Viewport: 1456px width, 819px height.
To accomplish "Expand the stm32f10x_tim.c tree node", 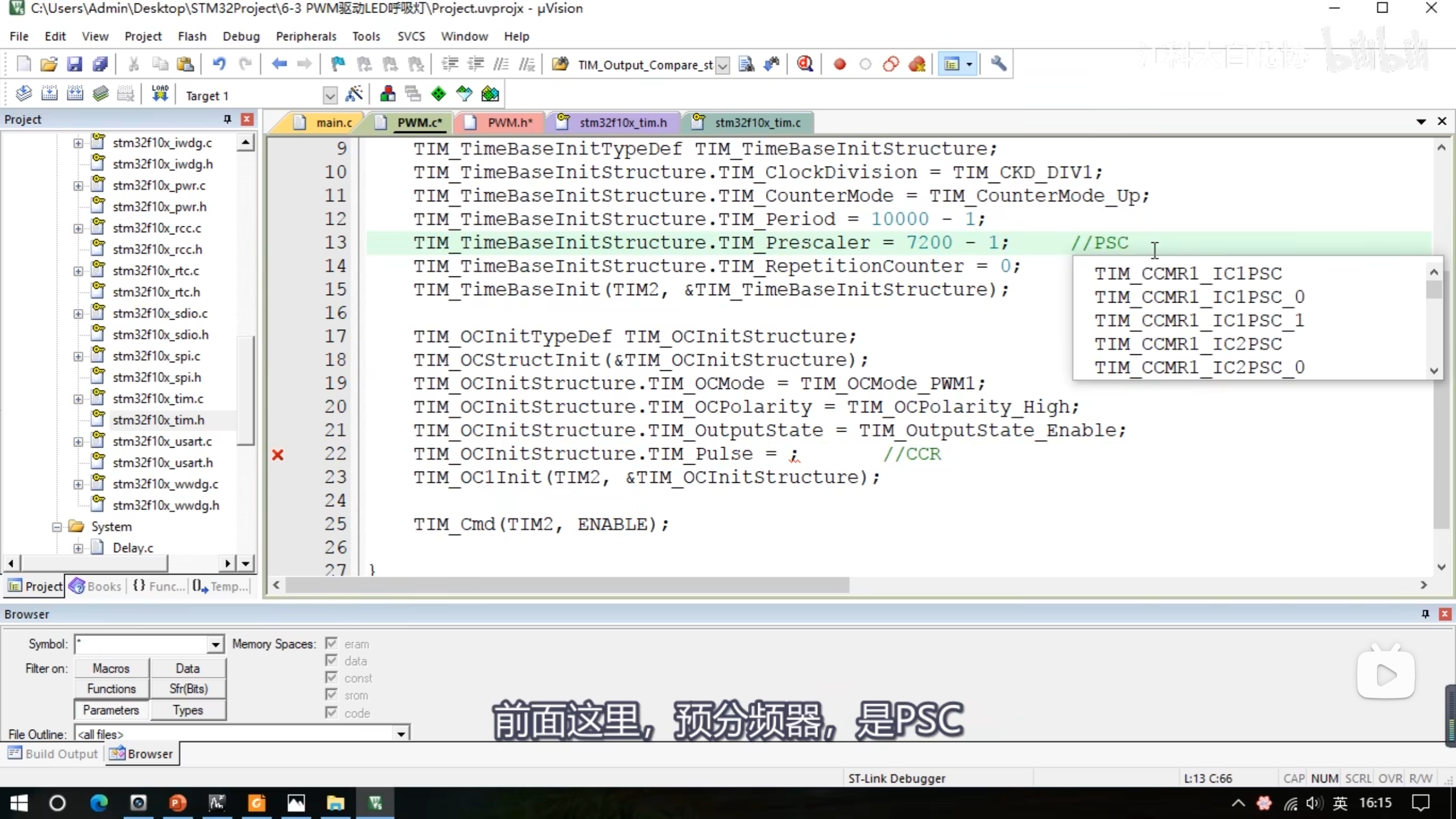I will click(x=78, y=399).
